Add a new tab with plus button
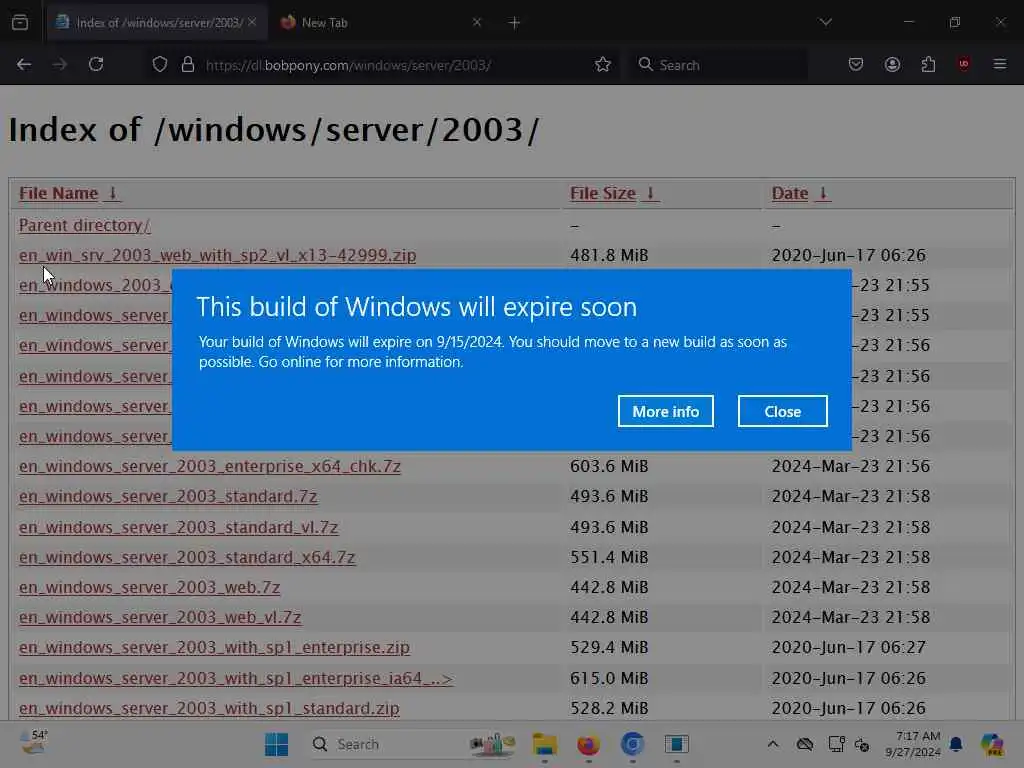 (515, 23)
